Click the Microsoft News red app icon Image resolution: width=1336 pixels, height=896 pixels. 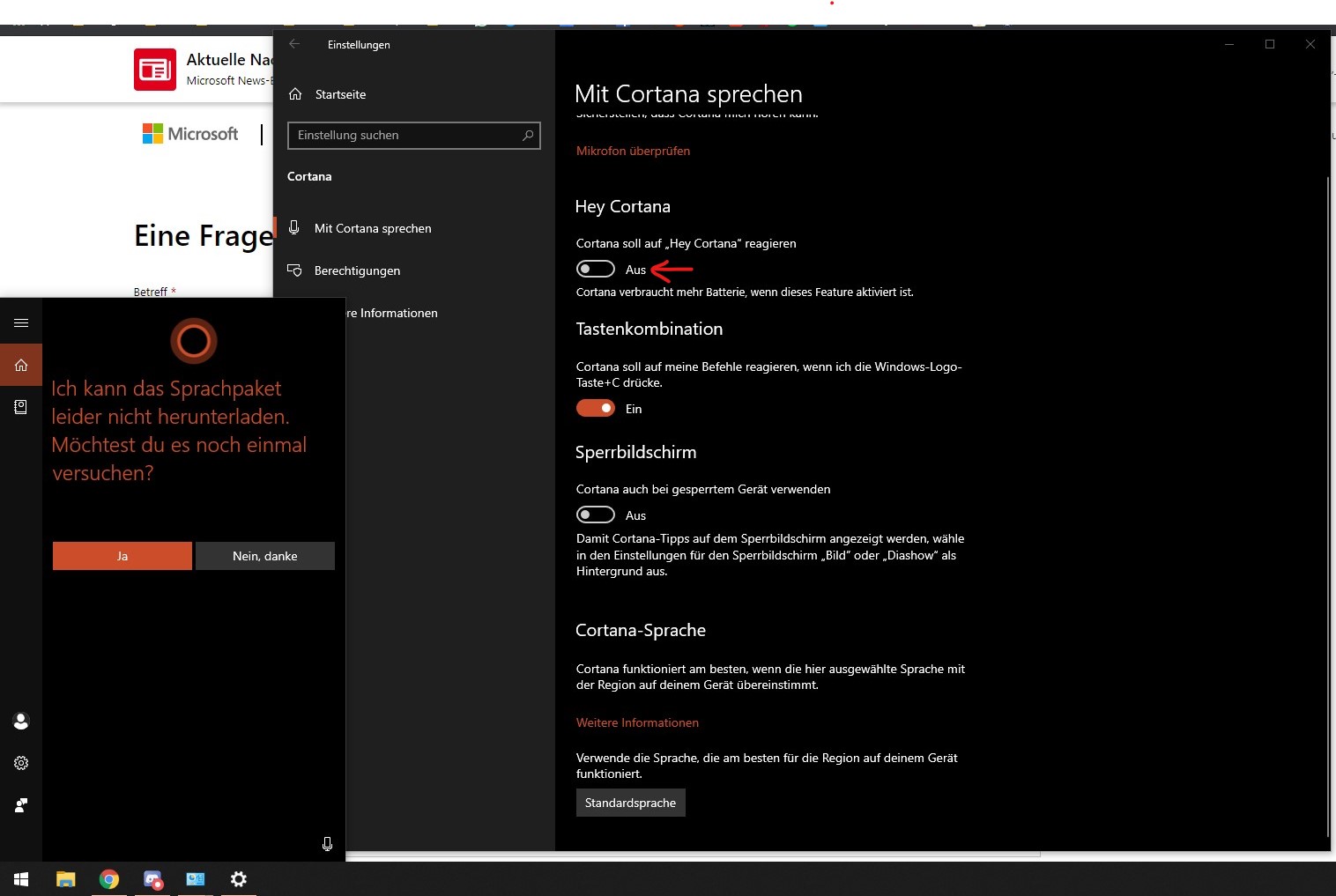(x=155, y=70)
